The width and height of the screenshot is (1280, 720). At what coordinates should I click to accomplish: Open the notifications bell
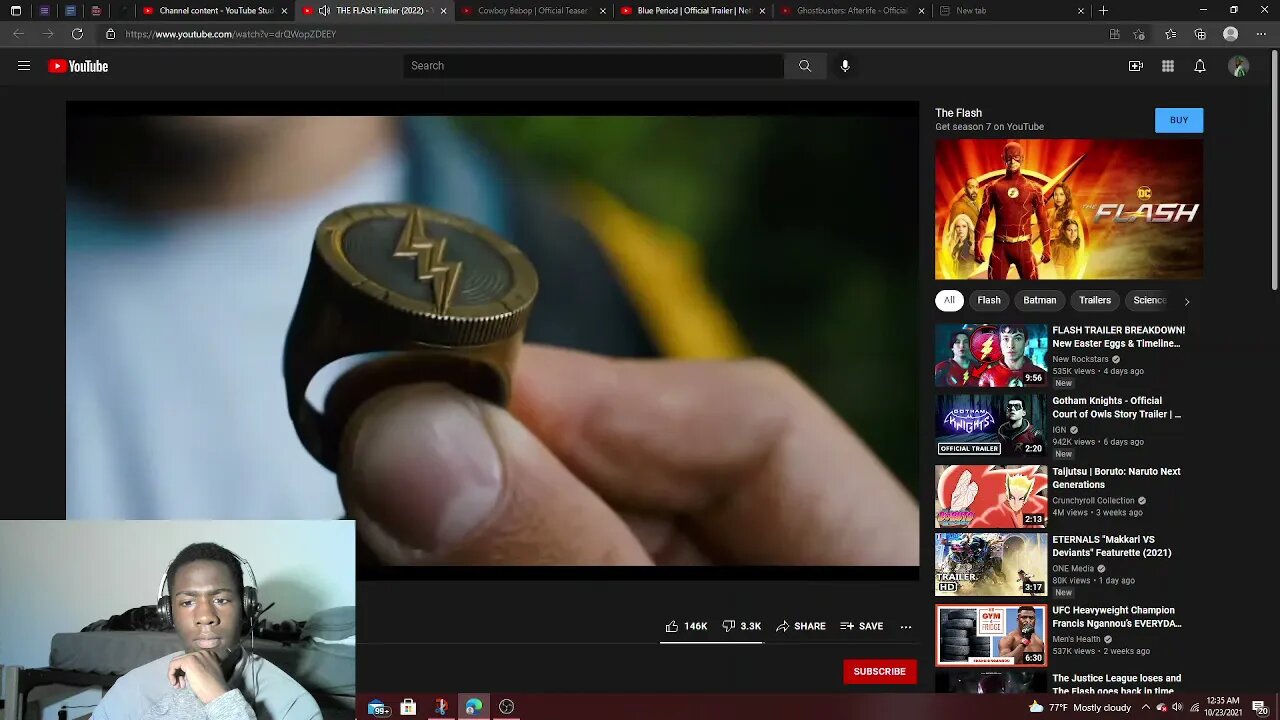[1200, 66]
